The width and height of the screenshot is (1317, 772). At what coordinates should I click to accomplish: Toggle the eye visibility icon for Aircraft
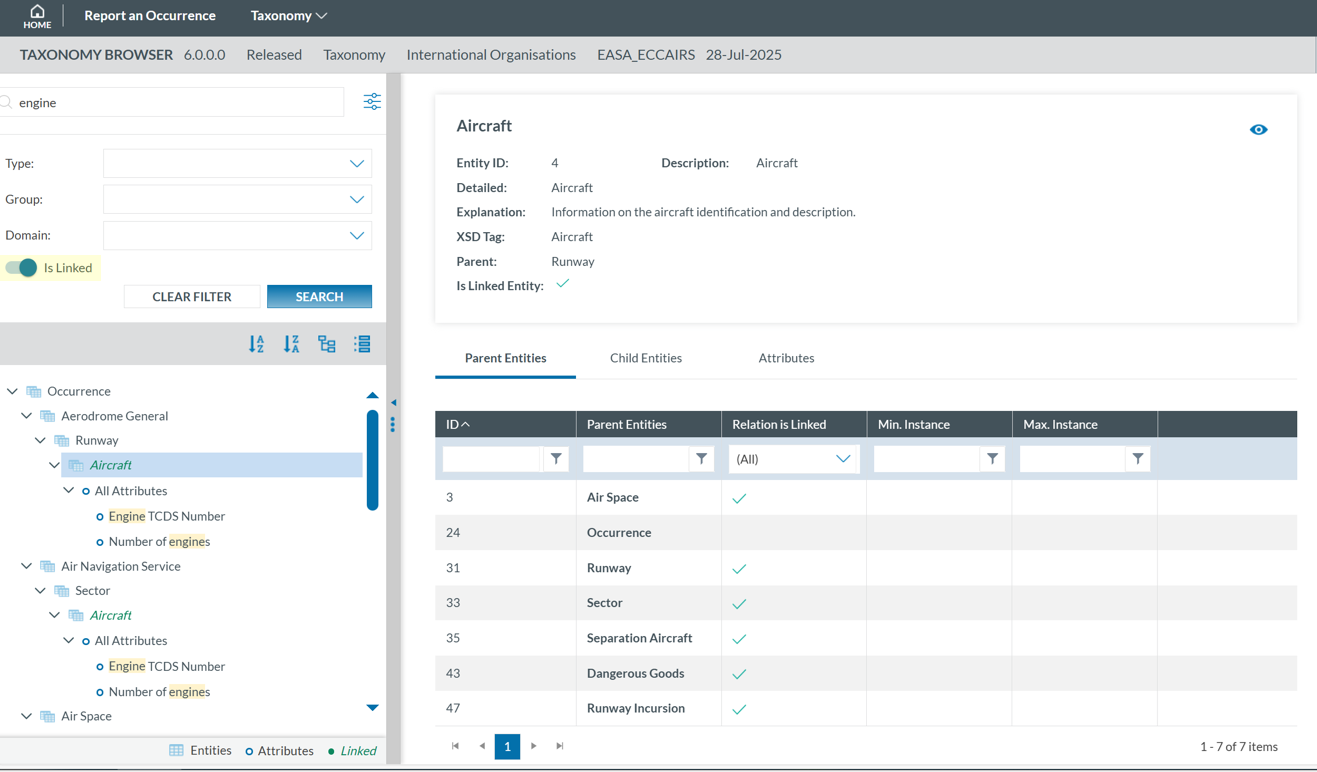click(x=1258, y=130)
